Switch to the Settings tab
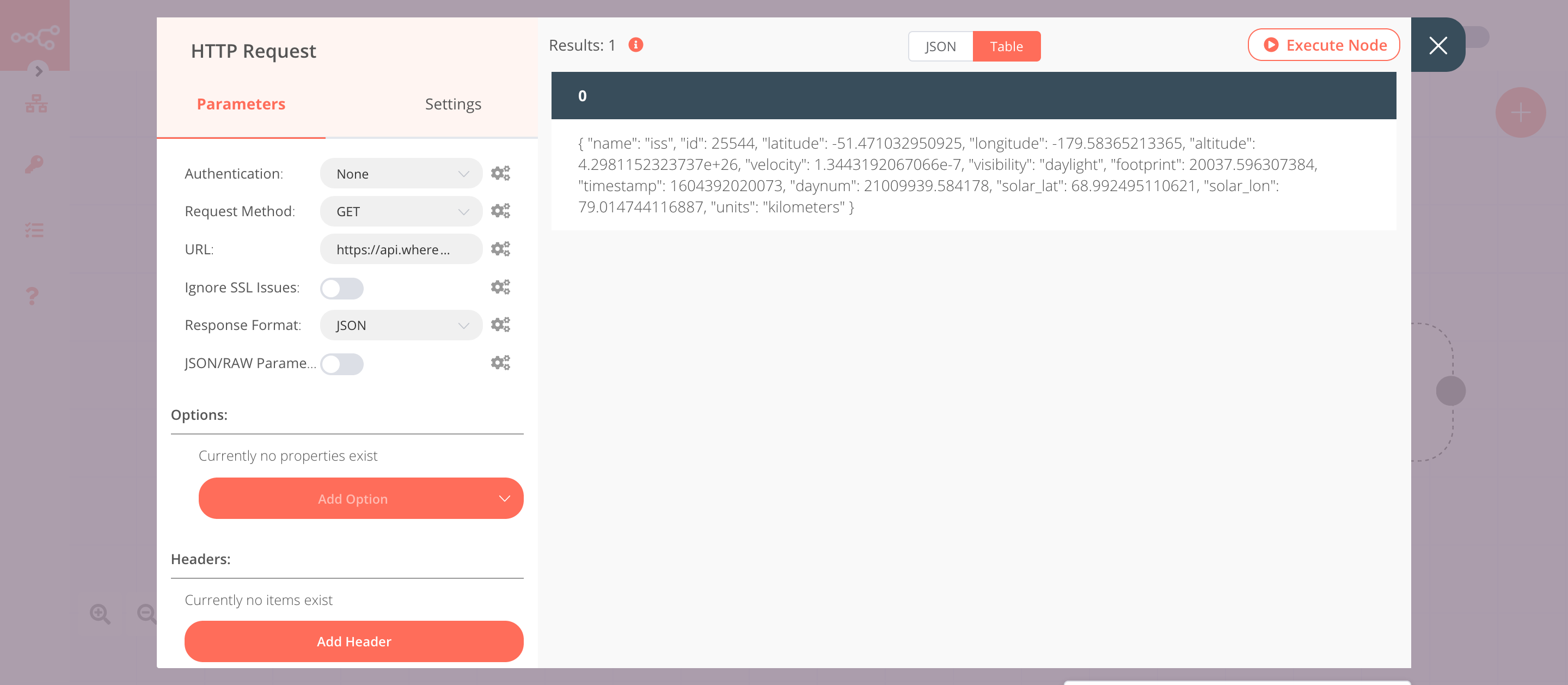The width and height of the screenshot is (1568, 685). [x=453, y=103]
